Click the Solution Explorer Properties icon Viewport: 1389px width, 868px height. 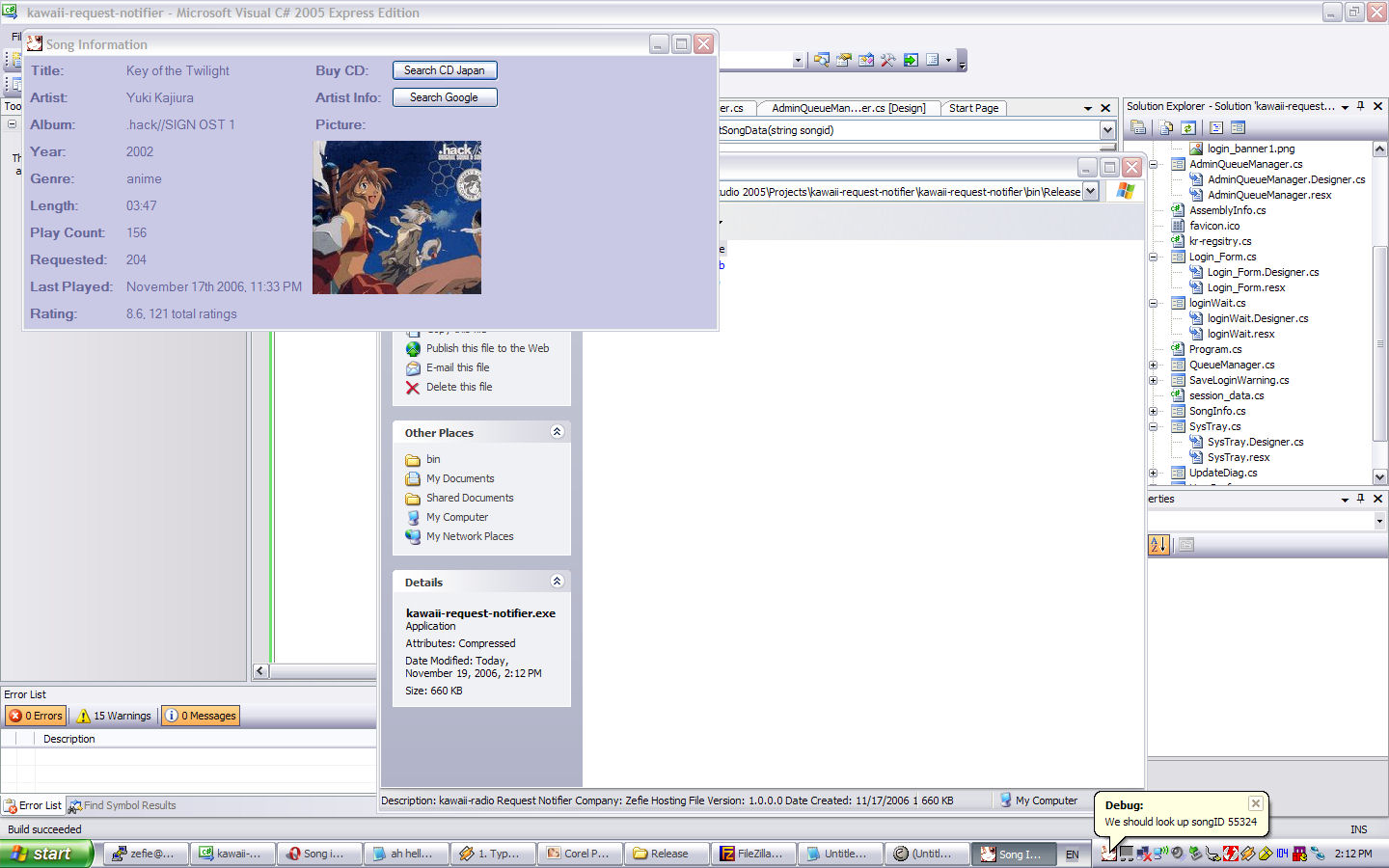click(x=1138, y=127)
